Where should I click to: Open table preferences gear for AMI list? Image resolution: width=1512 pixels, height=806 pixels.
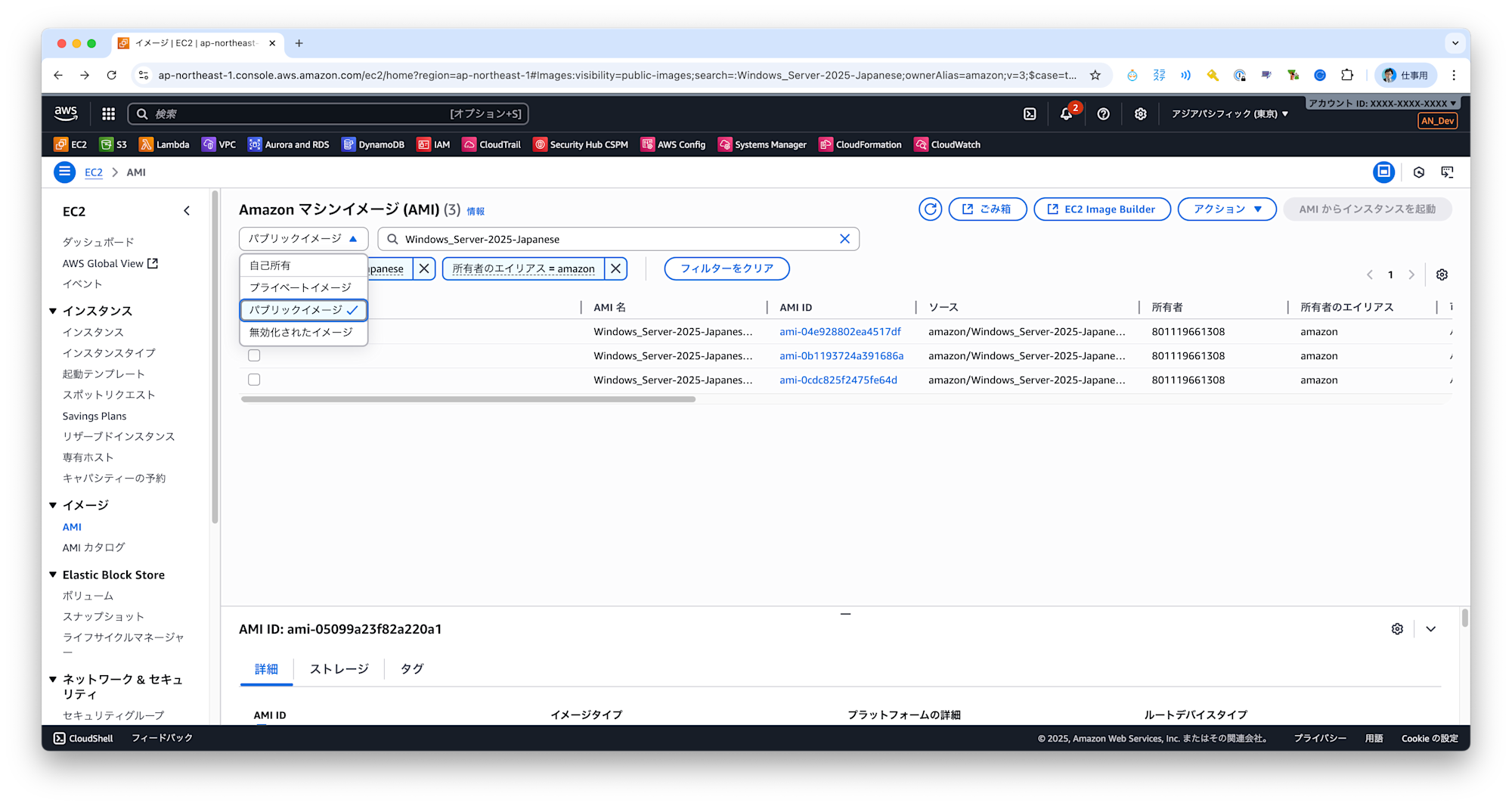coord(1442,274)
